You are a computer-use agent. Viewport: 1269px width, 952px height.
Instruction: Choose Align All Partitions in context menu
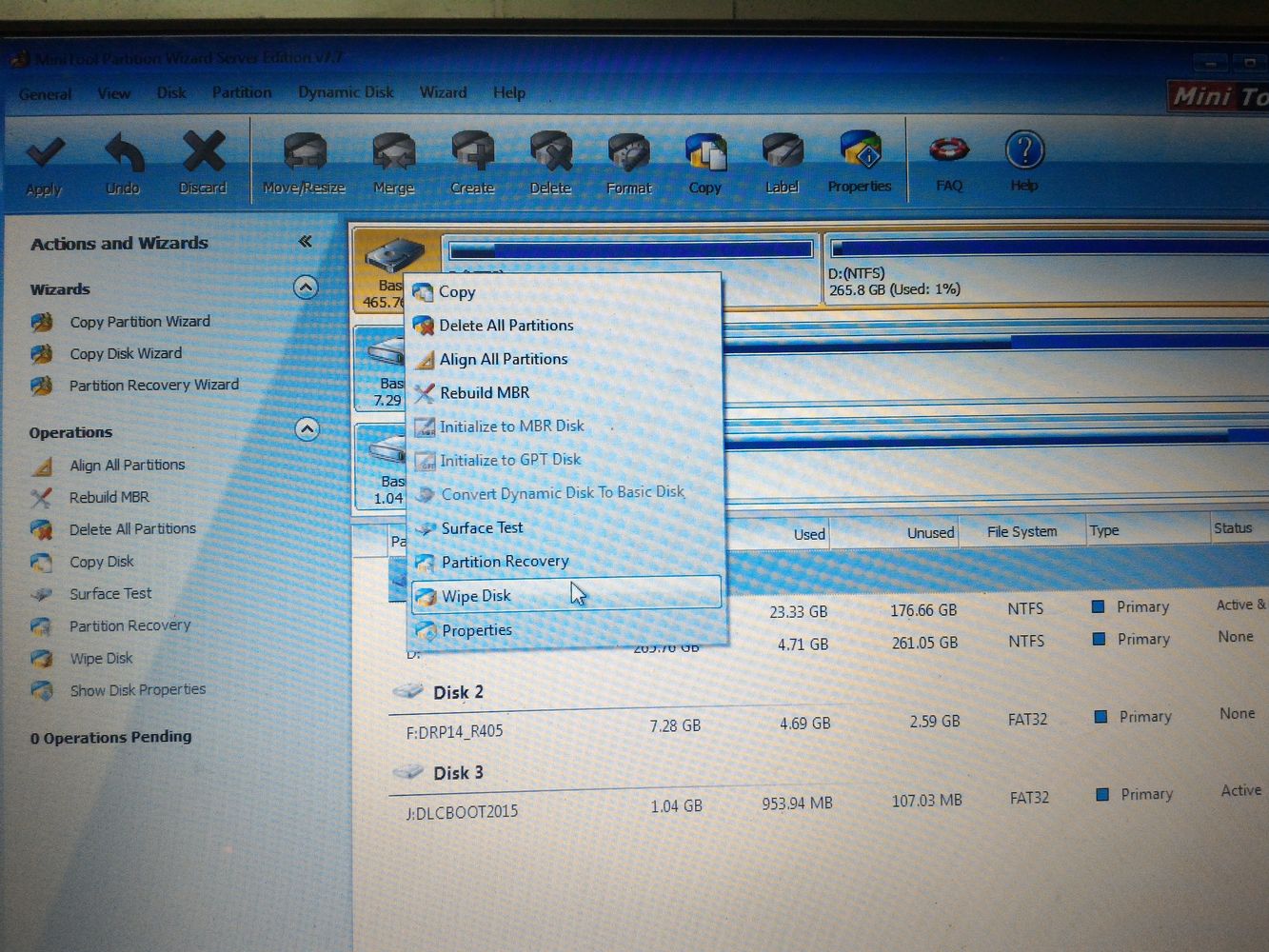[x=564, y=359]
